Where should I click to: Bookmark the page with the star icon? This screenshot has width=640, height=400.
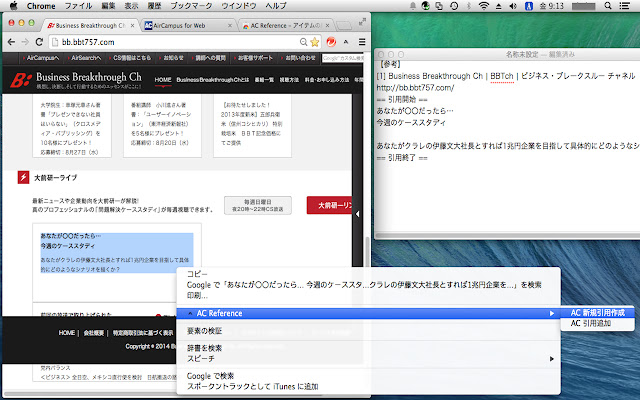click(x=315, y=42)
